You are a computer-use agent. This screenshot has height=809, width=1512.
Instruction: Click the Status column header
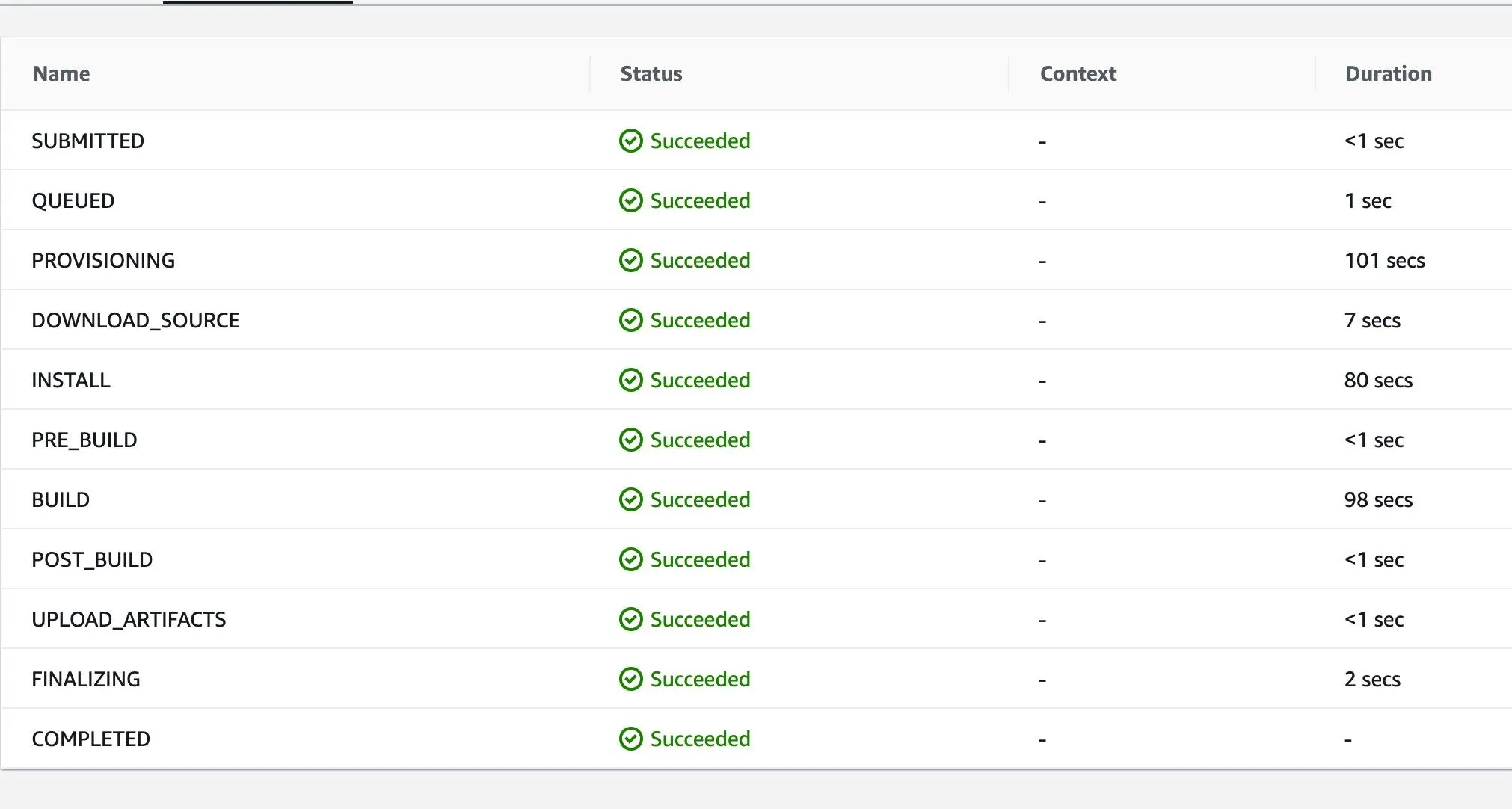point(651,73)
